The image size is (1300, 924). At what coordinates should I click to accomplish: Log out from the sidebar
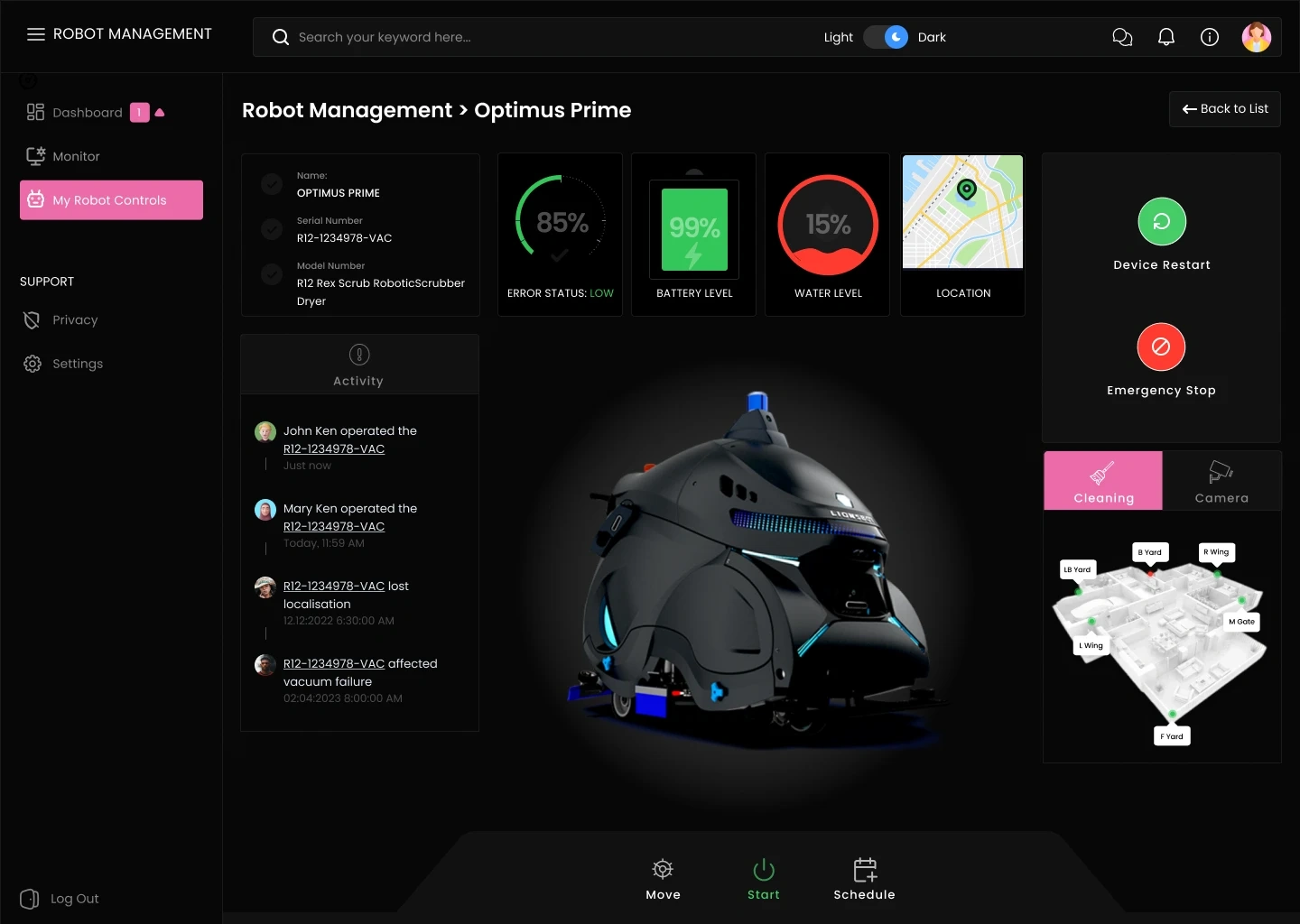click(60, 899)
